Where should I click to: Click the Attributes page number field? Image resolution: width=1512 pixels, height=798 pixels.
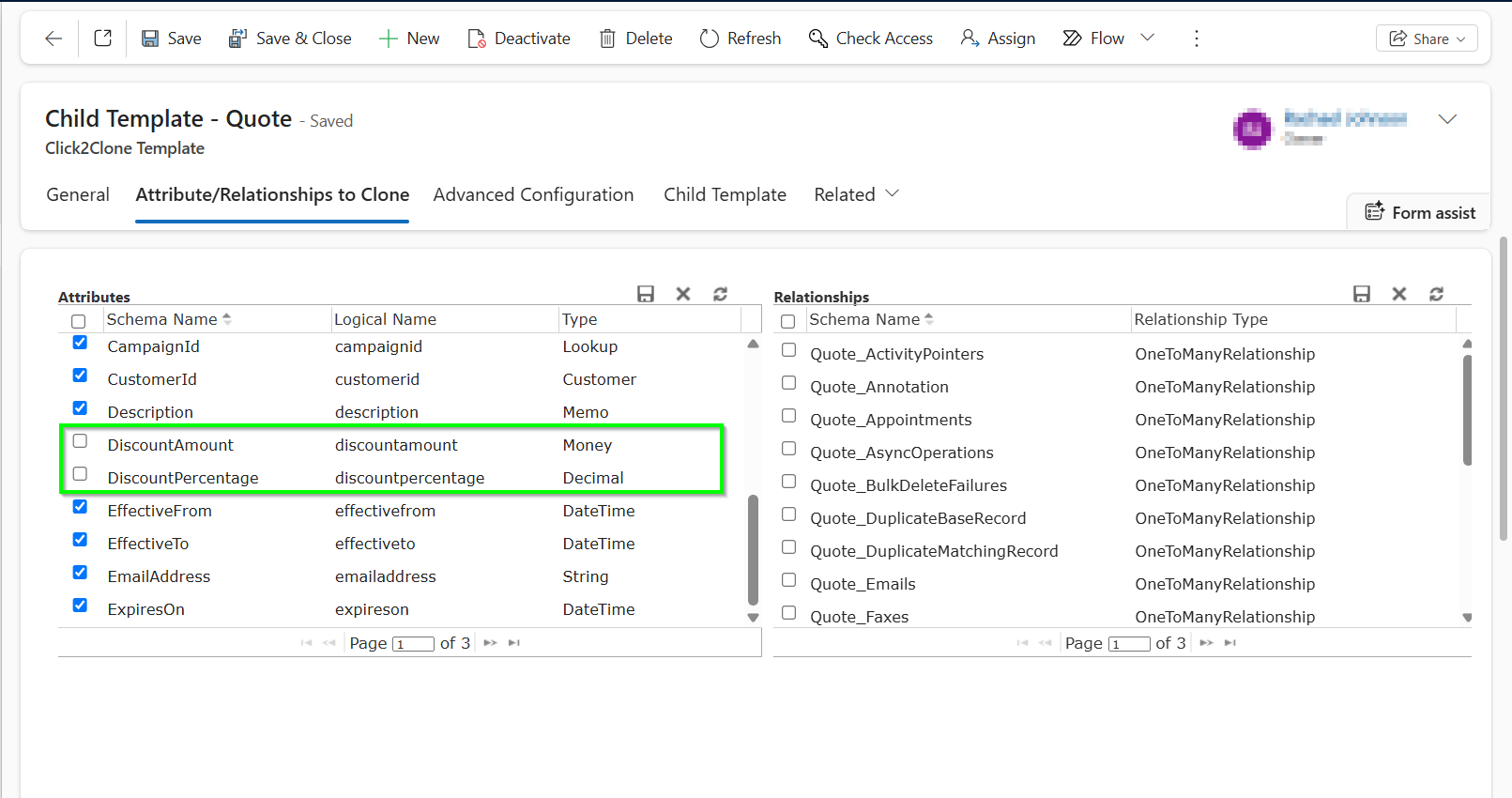(413, 644)
